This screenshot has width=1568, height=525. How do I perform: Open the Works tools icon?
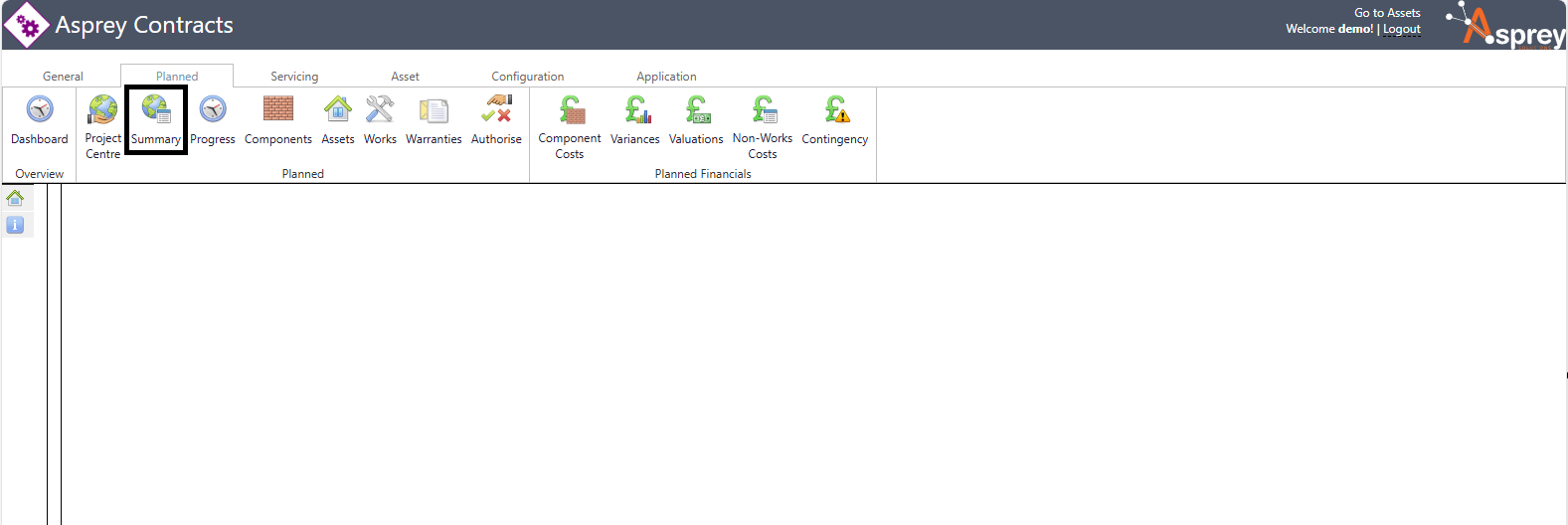(x=380, y=109)
